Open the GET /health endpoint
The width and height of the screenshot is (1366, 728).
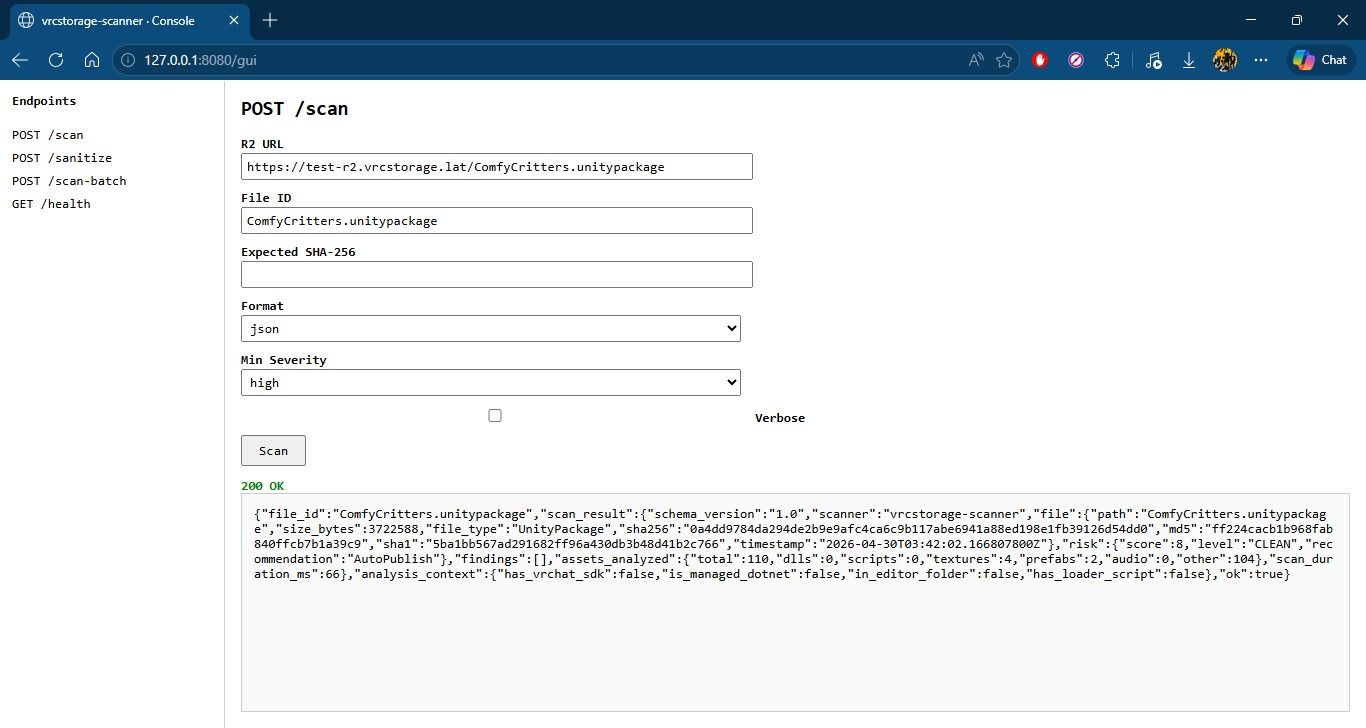click(51, 204)
